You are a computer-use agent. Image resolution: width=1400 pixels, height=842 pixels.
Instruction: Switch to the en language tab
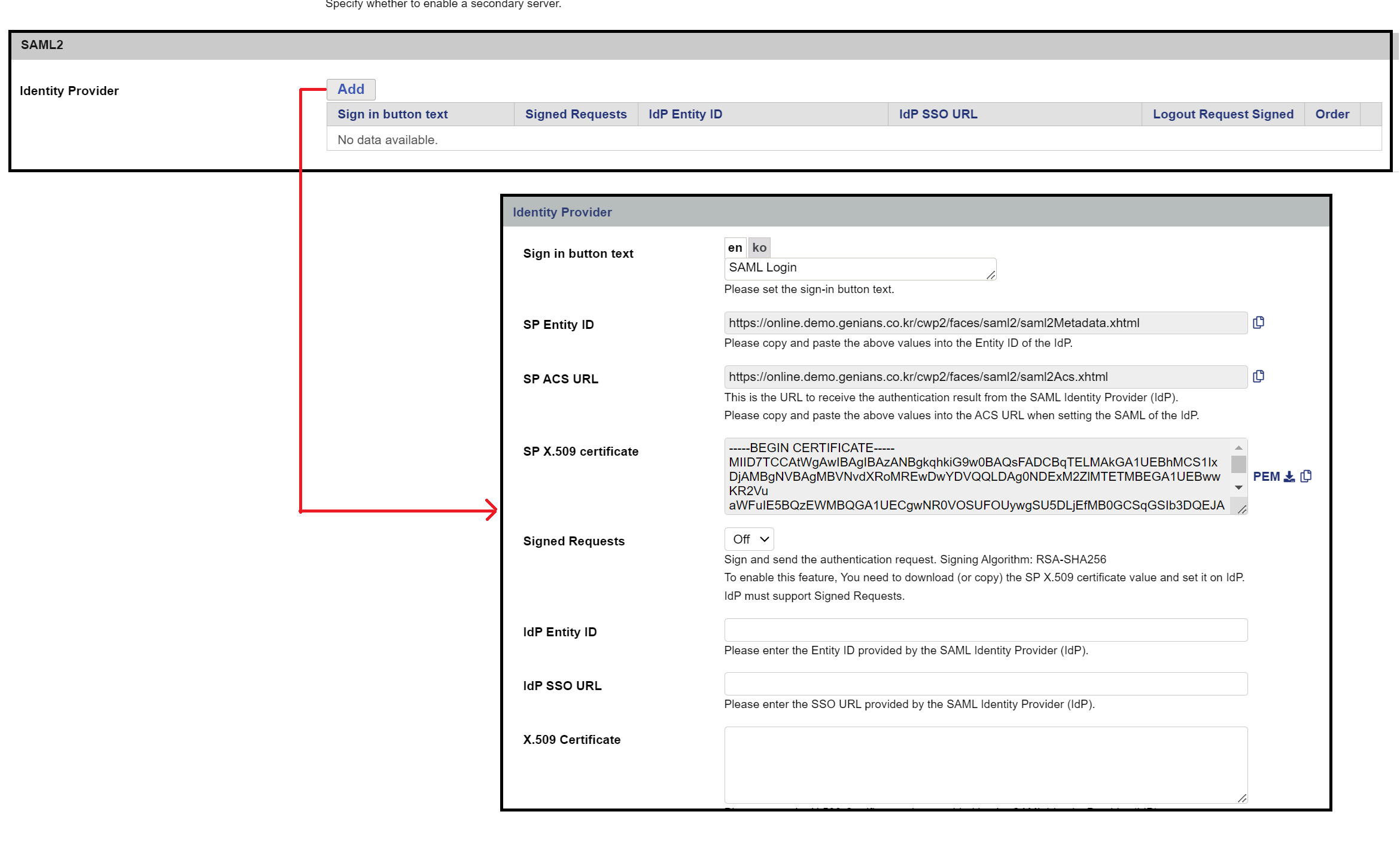pyautogui.click(x=735, y=248)
